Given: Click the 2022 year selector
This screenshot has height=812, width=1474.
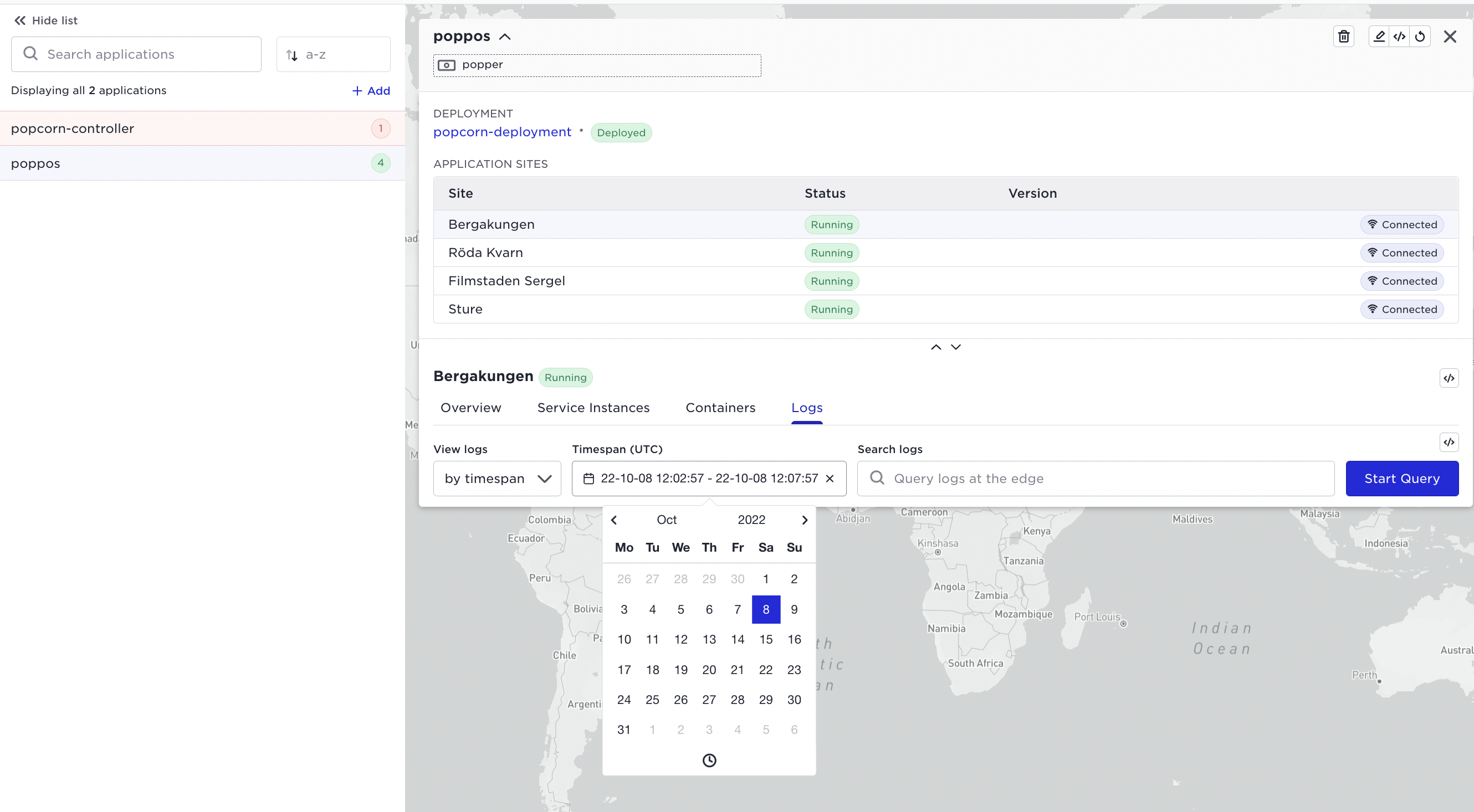Looking at the screenshot, I should [x=751, y=520].
